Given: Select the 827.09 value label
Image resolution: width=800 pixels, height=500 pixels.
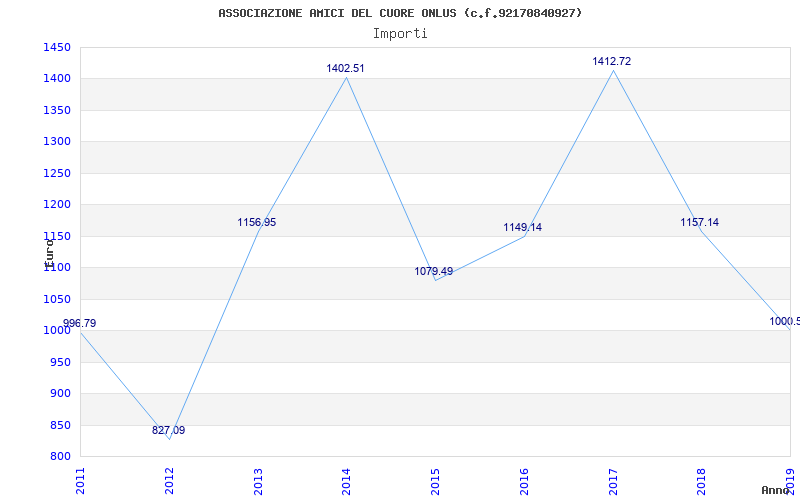Looking at the screenshot, I should click(168, 430).
